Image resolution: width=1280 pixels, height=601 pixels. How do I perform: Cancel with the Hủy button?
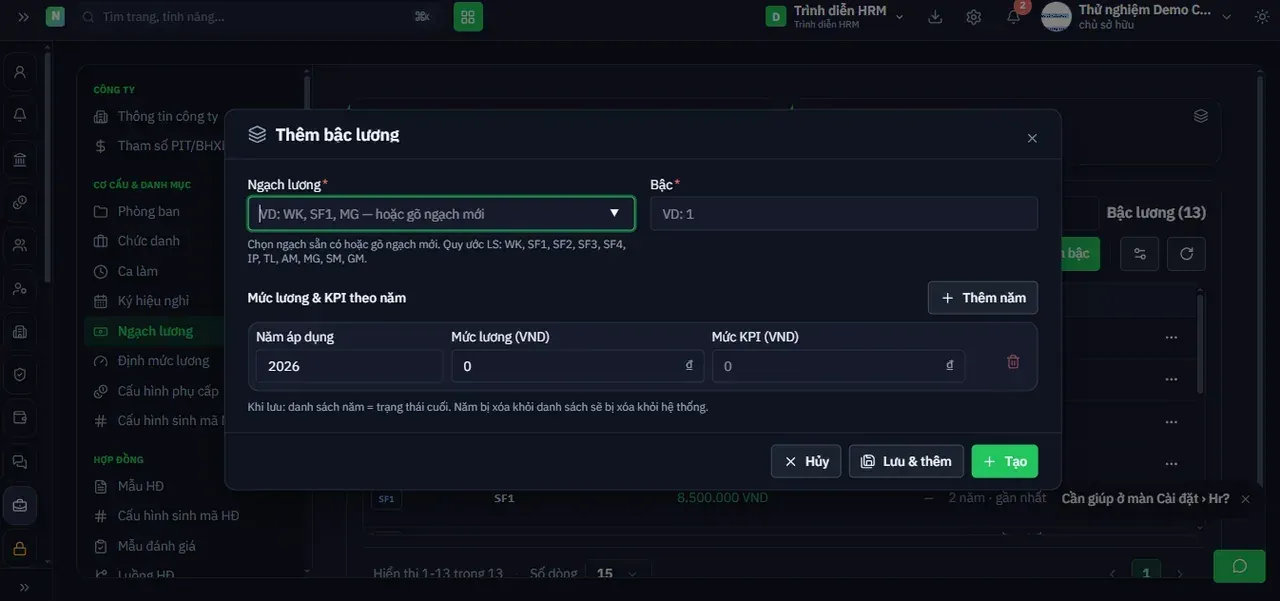(806, 461)
